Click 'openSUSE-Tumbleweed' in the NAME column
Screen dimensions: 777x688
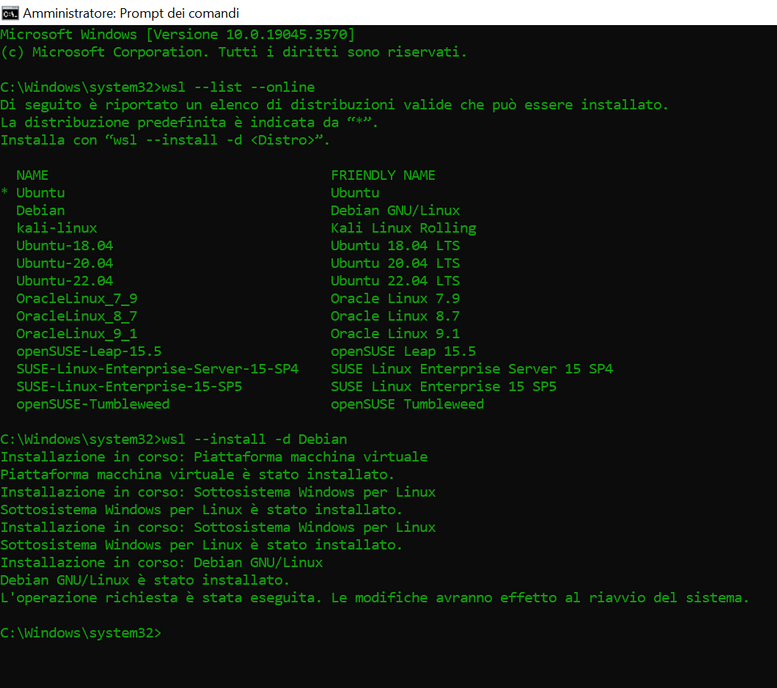(x=93, y=404)
